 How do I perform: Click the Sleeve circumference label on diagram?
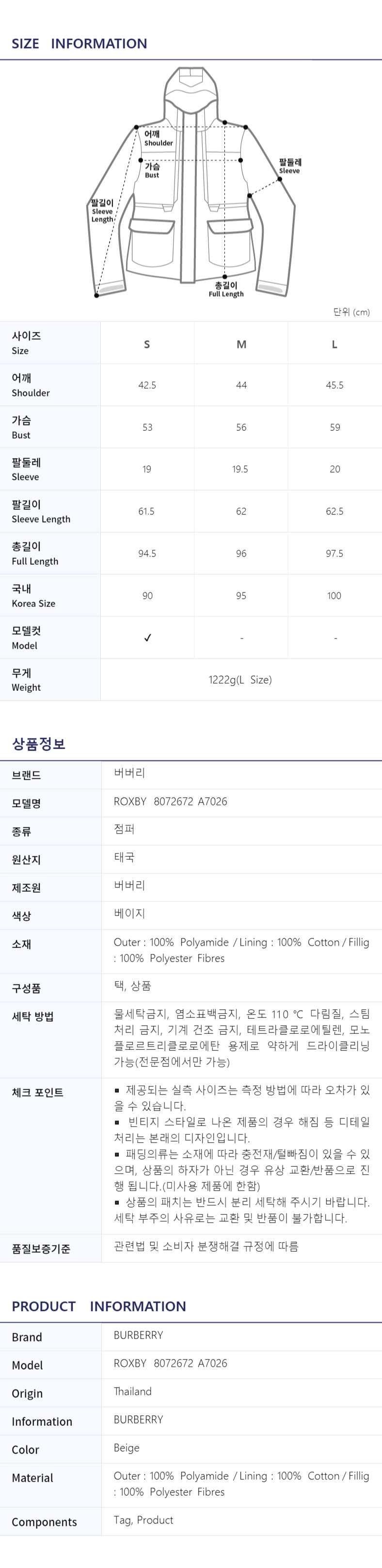[x=290, y=166]
